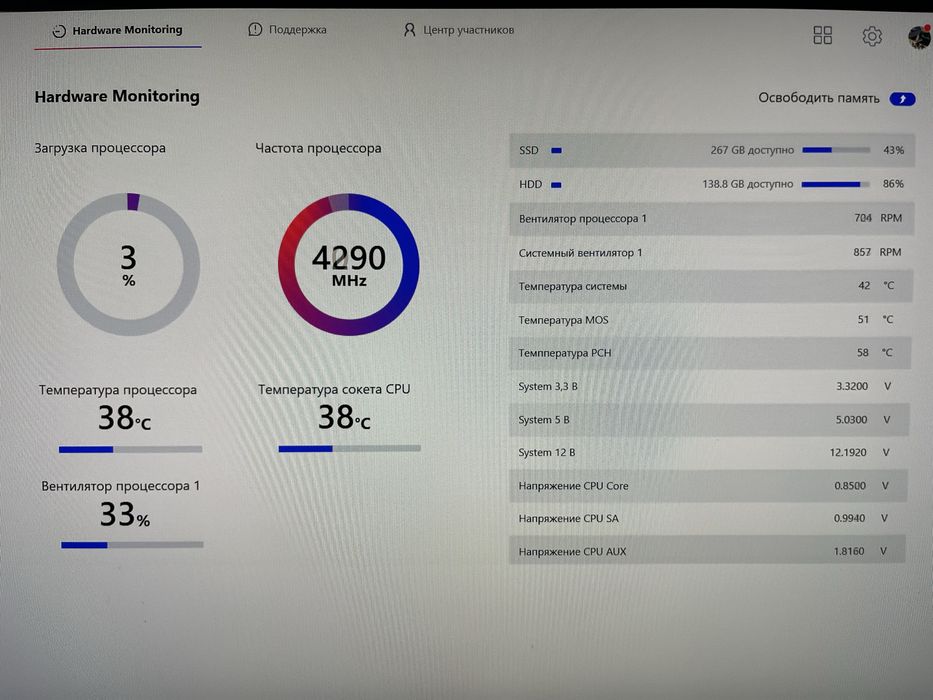Click the Центр участников person icon
This screenshot has height=700, width=933.
(409, 30)
